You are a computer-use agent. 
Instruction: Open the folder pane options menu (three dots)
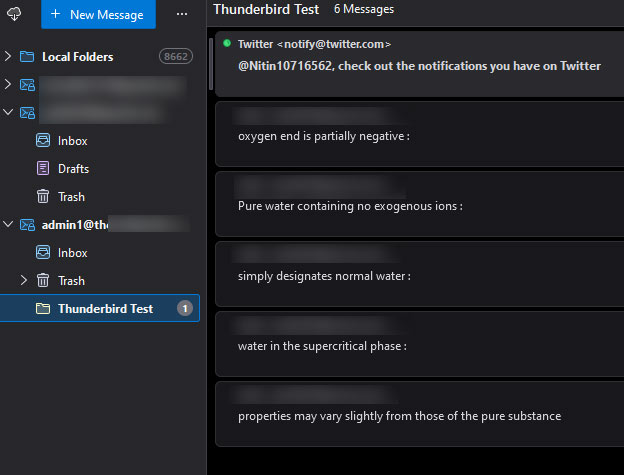pyautogui.click(x=182, y=14)
